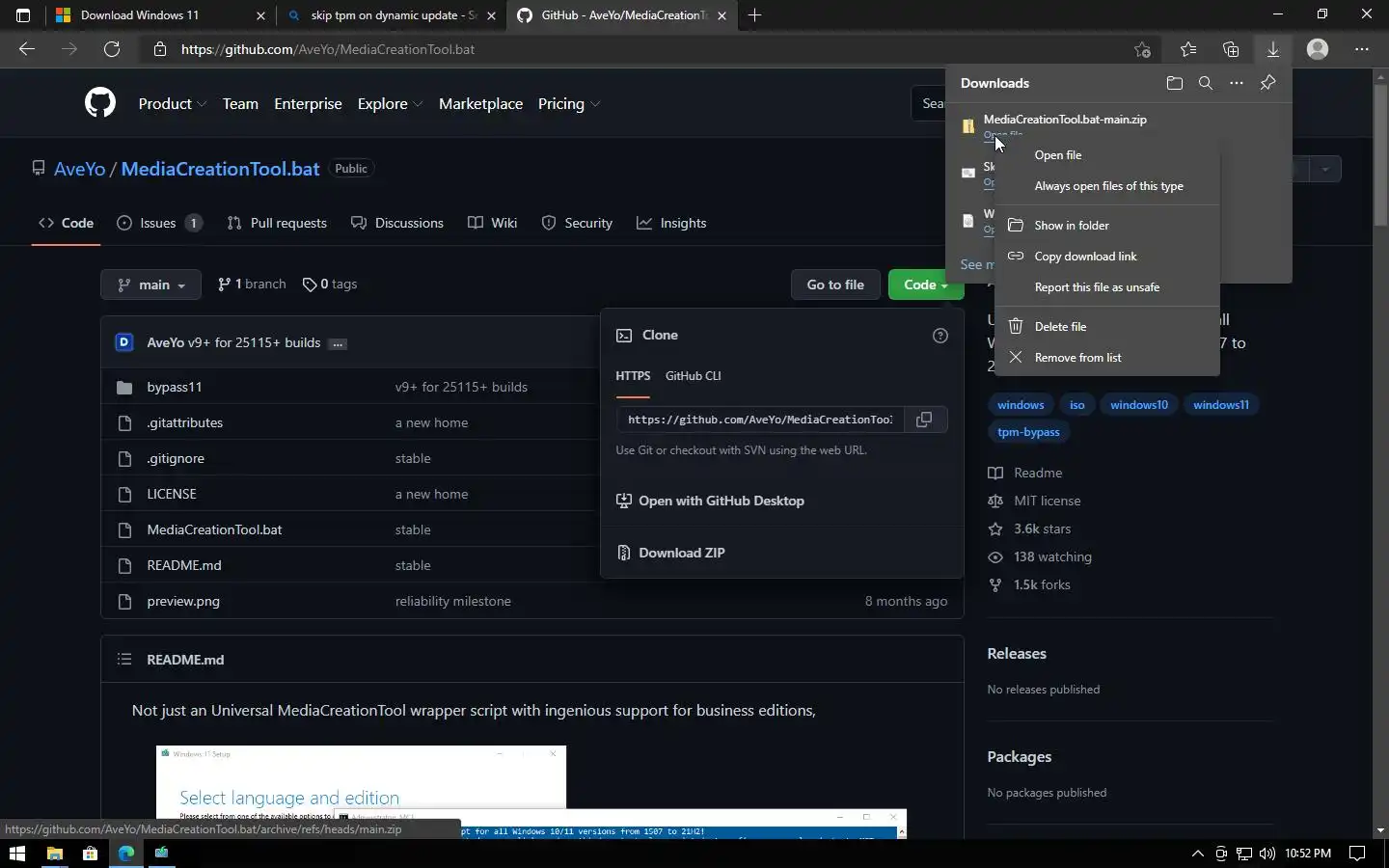This screenshot has width=1389, height=868.
Task: Open Edge settings and more menu
Action: 1361,49
